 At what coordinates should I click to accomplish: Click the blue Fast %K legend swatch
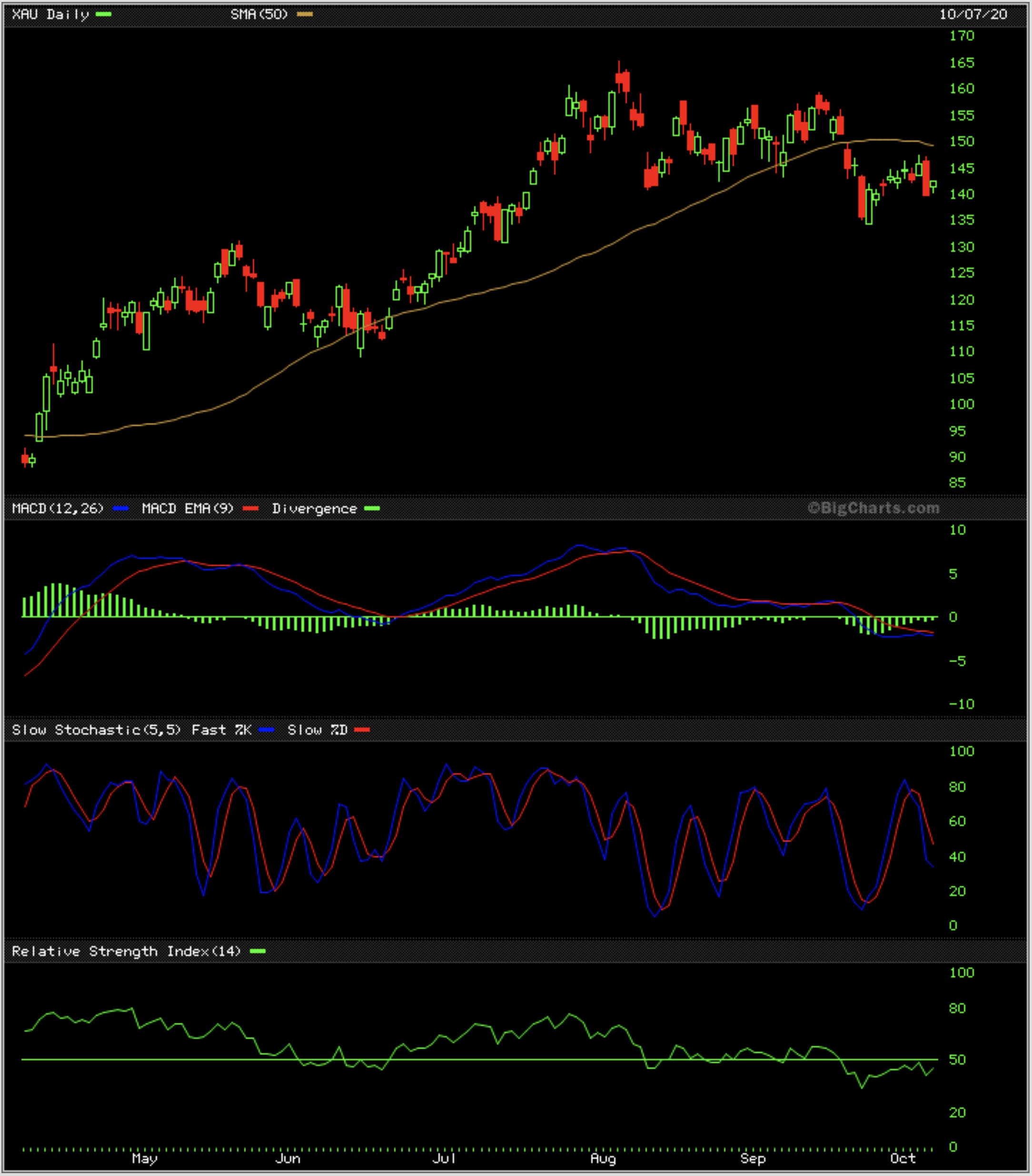pos(267,730)
